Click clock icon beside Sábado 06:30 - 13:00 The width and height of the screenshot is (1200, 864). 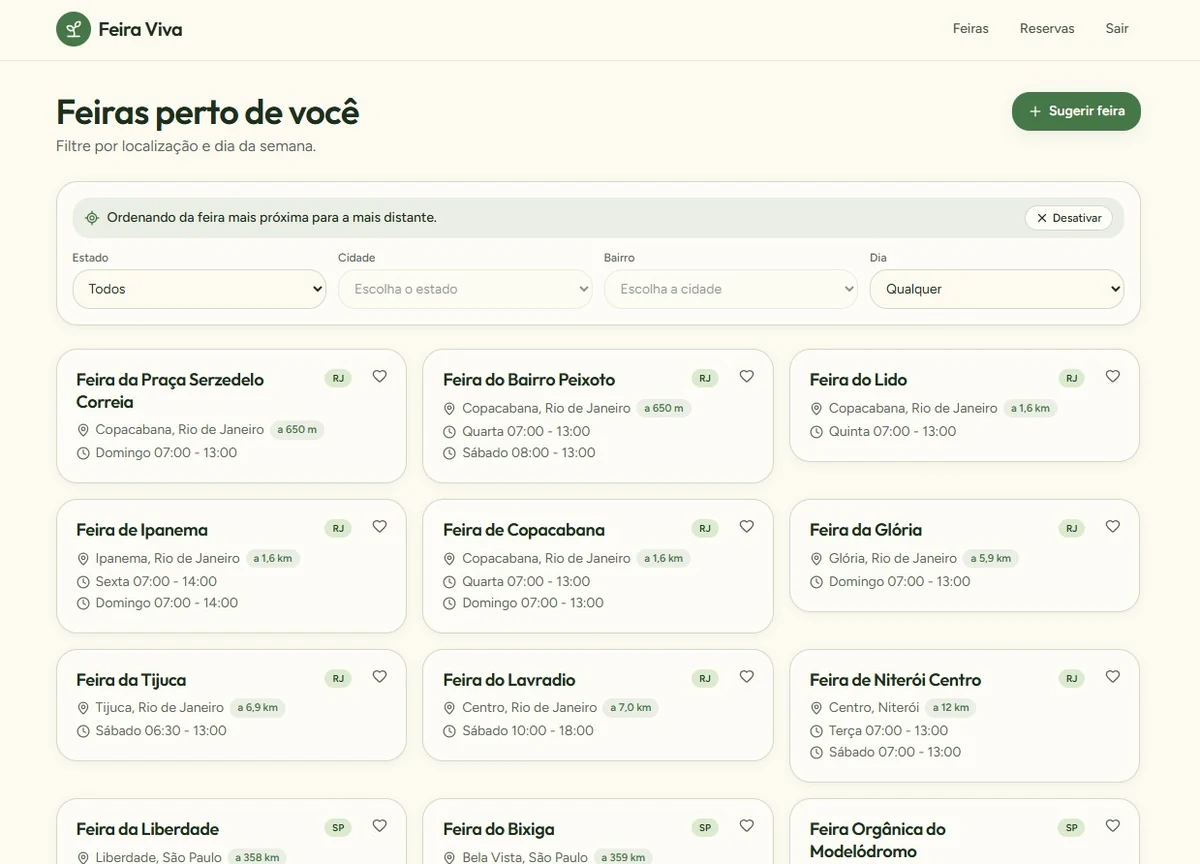pyautogui.click(x=83, y=731)
